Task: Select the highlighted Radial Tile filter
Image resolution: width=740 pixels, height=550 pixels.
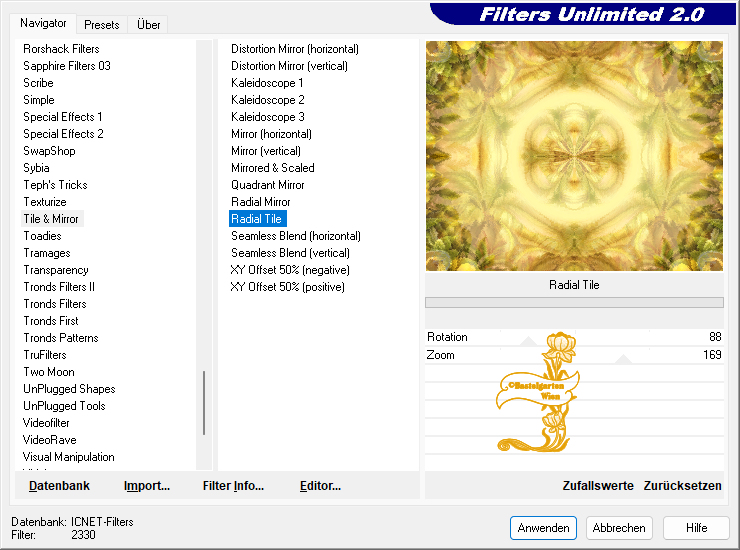Action: click(x=257, y=219)
